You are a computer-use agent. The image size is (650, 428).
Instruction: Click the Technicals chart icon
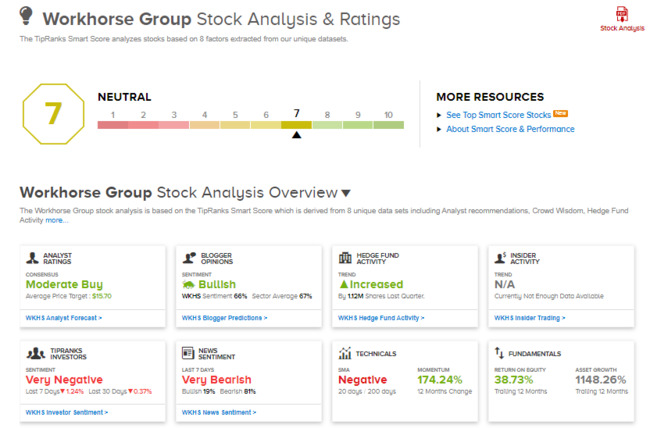(345, 354)
